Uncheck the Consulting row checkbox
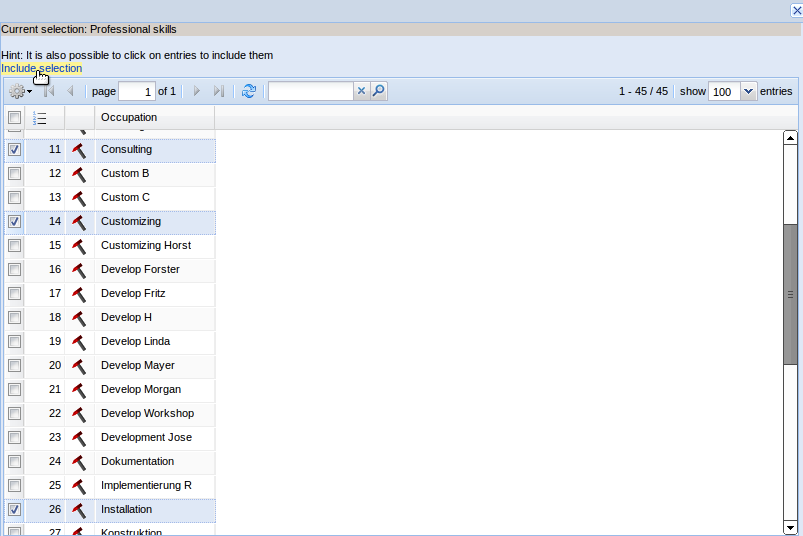Image resolution: width=803 pixels, height=536 pixels. 14,150
